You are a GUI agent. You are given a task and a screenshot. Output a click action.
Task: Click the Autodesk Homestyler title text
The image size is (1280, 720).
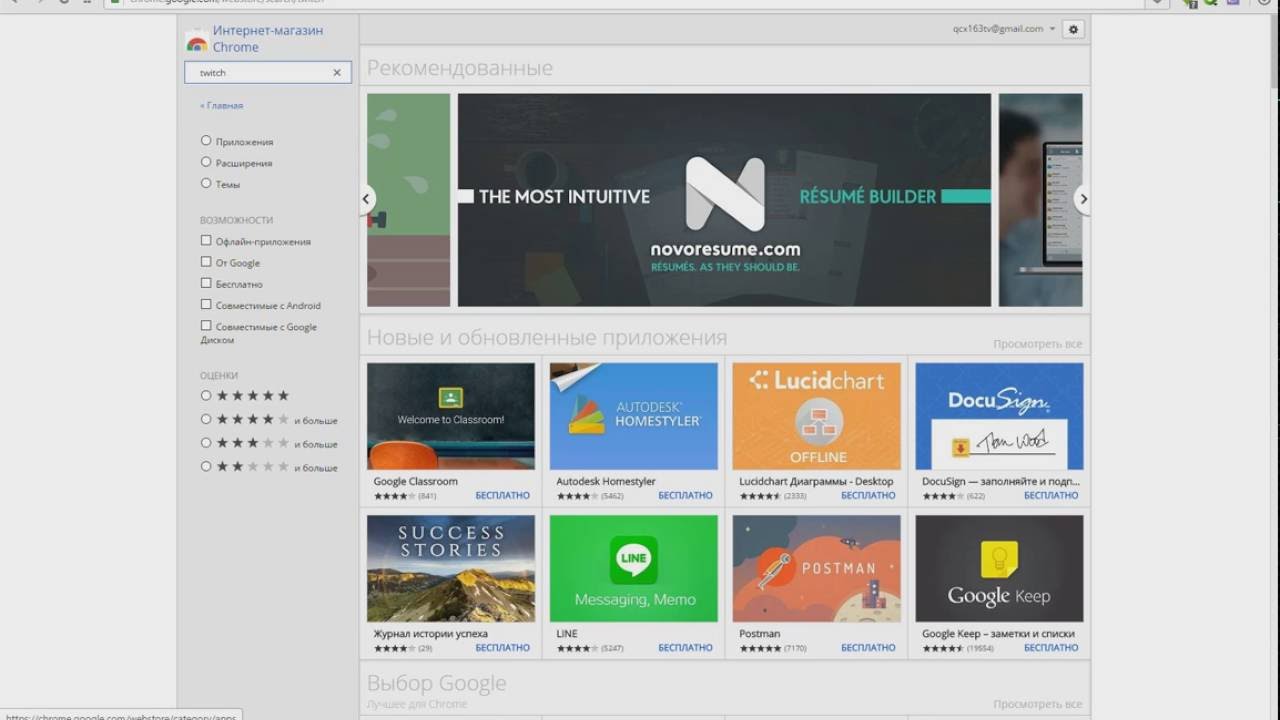[606, 481]
